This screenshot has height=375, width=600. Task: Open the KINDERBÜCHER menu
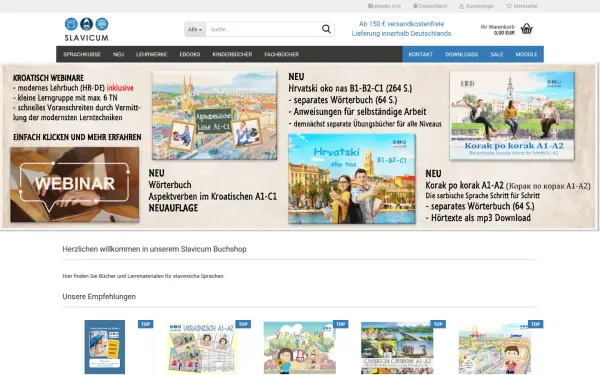coord(232,54)
